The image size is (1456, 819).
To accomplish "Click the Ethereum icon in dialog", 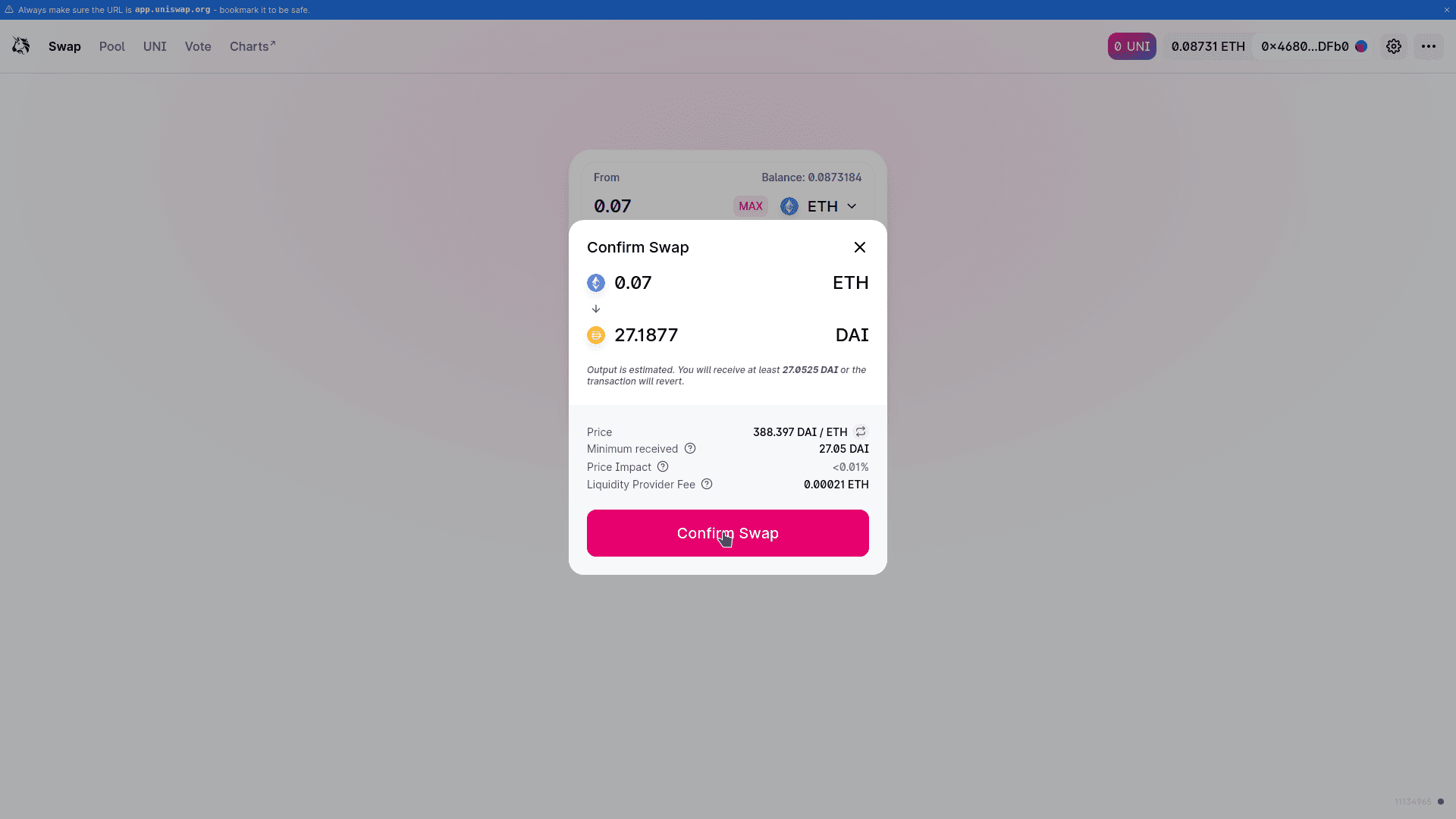I will 596,283.
